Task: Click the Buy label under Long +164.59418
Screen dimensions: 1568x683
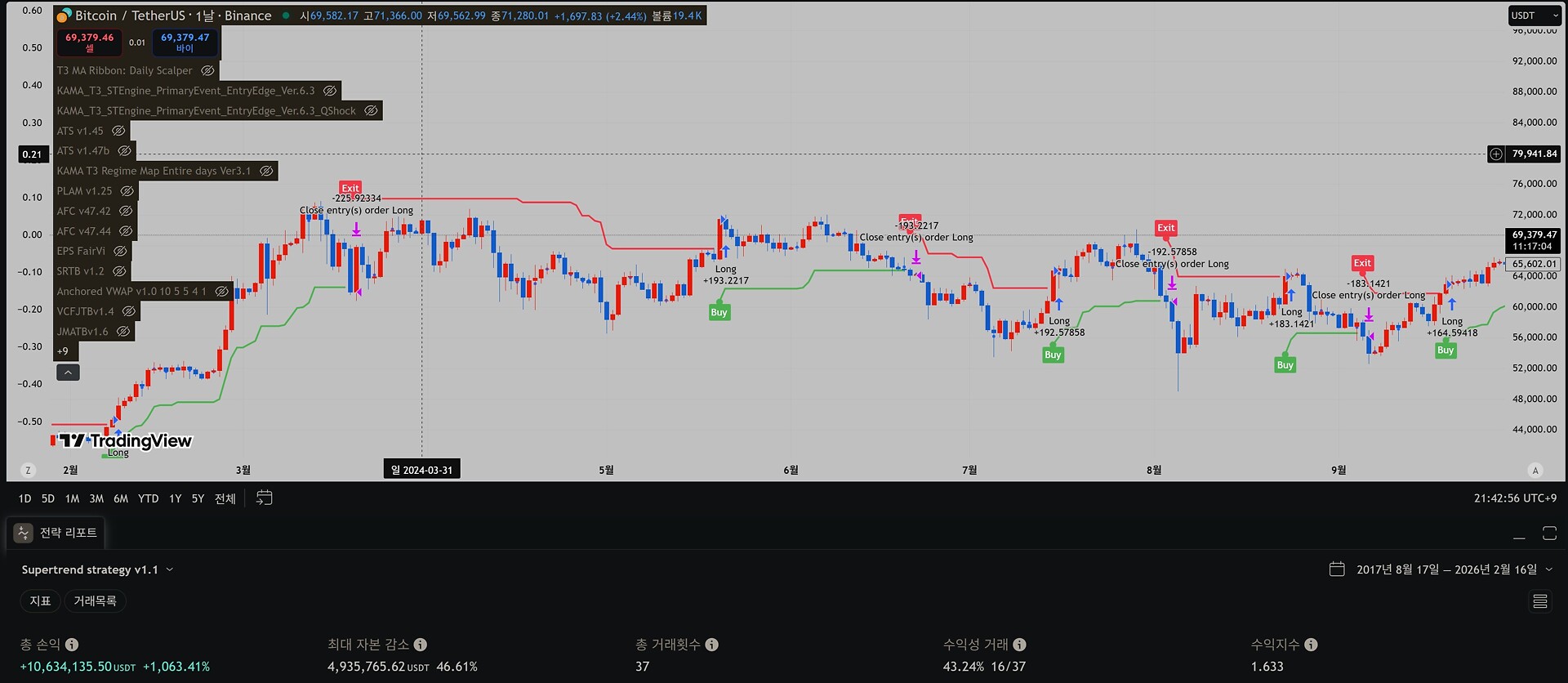Action: coord(1445,350)
